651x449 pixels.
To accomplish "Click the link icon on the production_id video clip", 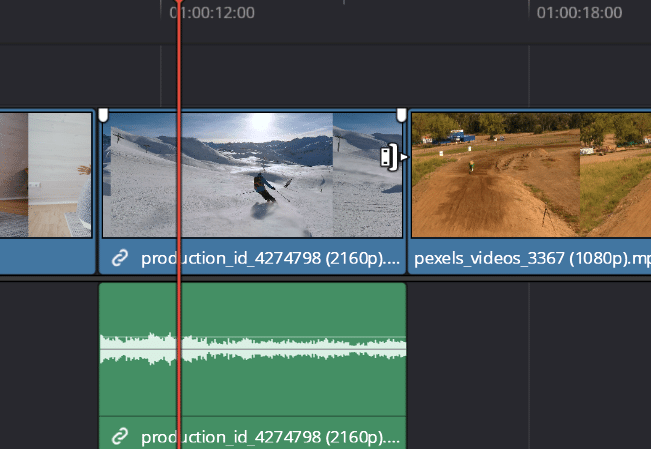I will (x=120, y=258).
